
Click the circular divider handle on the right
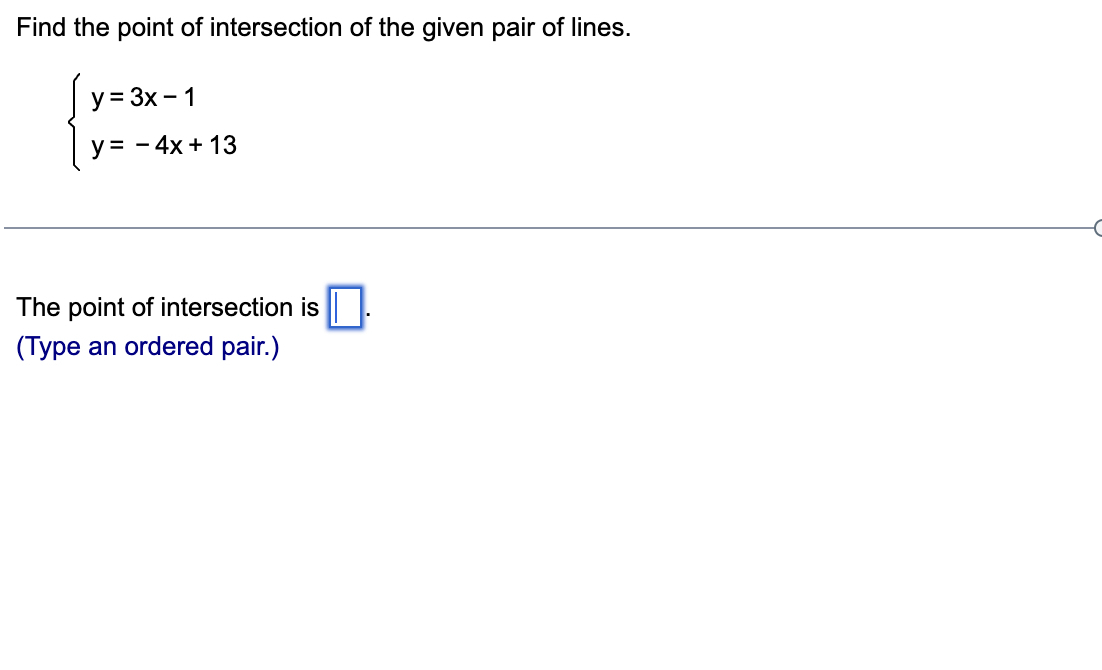click(x=1097, y=229)
